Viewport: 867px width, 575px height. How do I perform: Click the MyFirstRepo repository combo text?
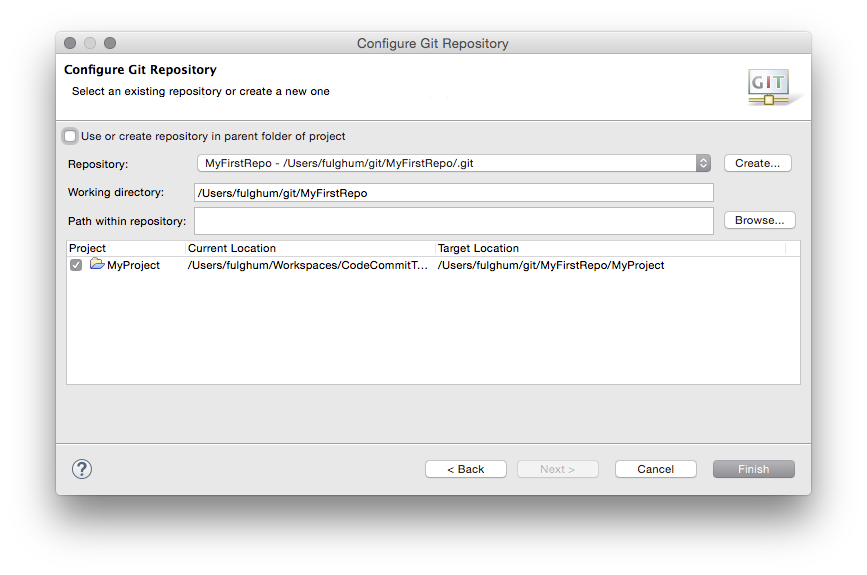pos(339,163)
